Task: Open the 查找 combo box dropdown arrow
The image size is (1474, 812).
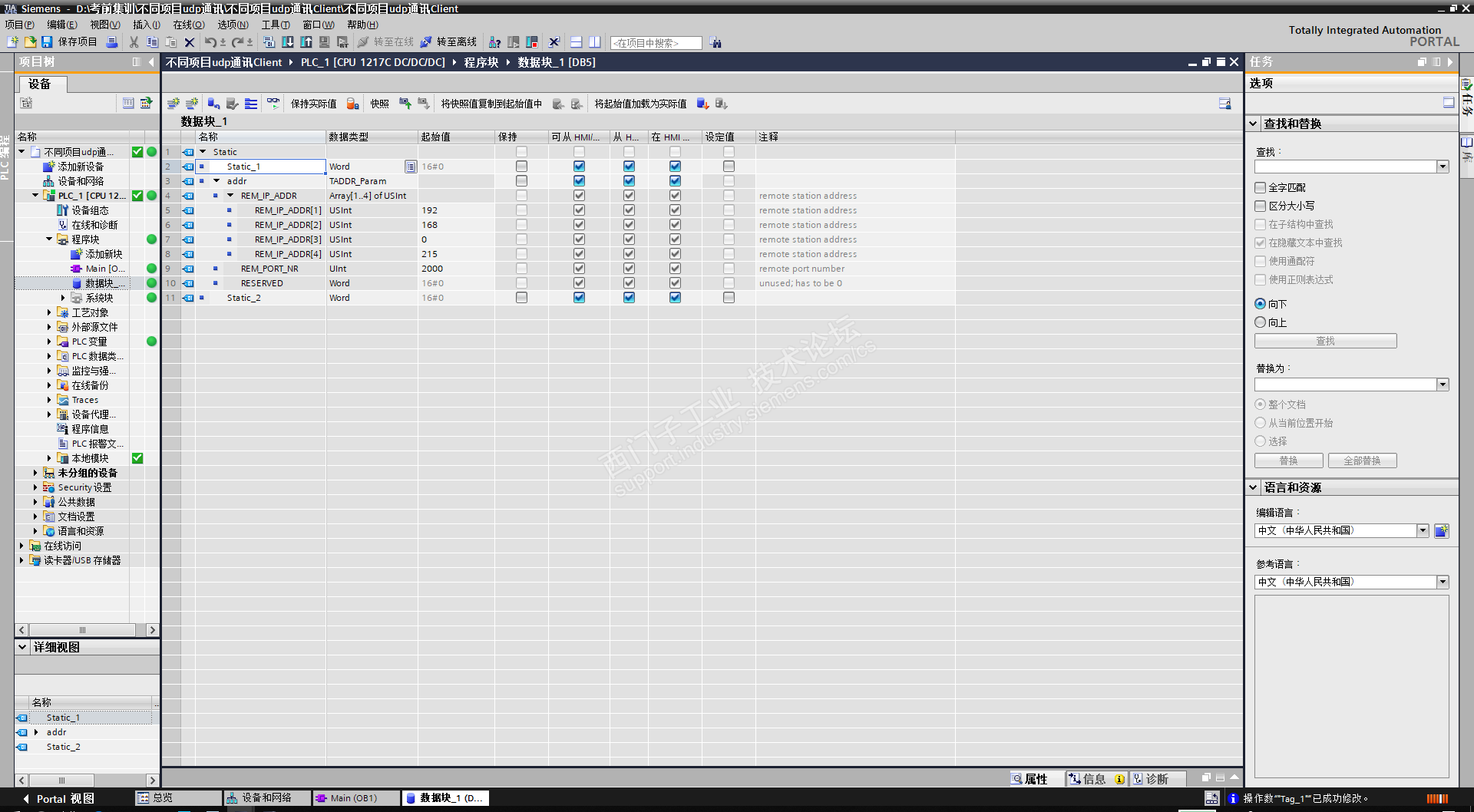Action: pyautogui.click(x=1443, y=167)
